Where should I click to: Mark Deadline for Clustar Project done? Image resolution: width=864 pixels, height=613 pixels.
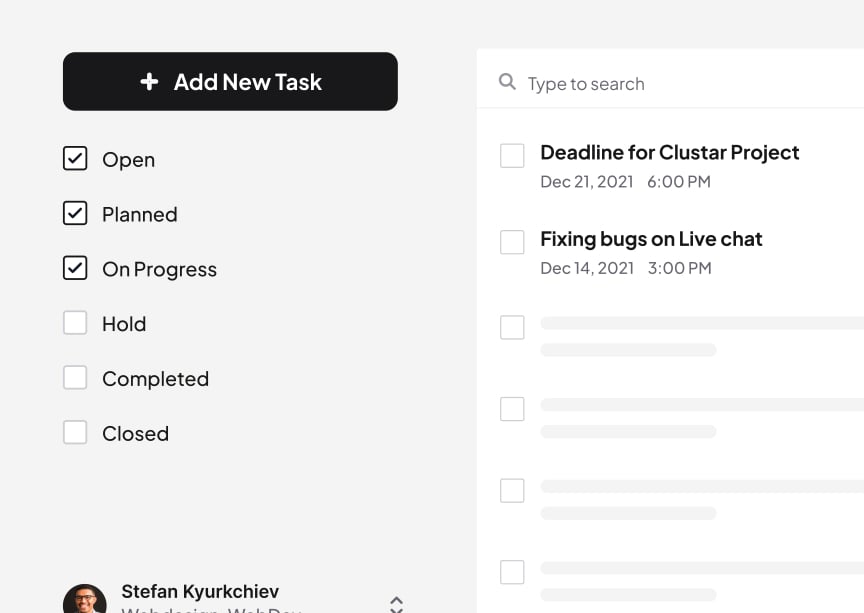point(512,155)
